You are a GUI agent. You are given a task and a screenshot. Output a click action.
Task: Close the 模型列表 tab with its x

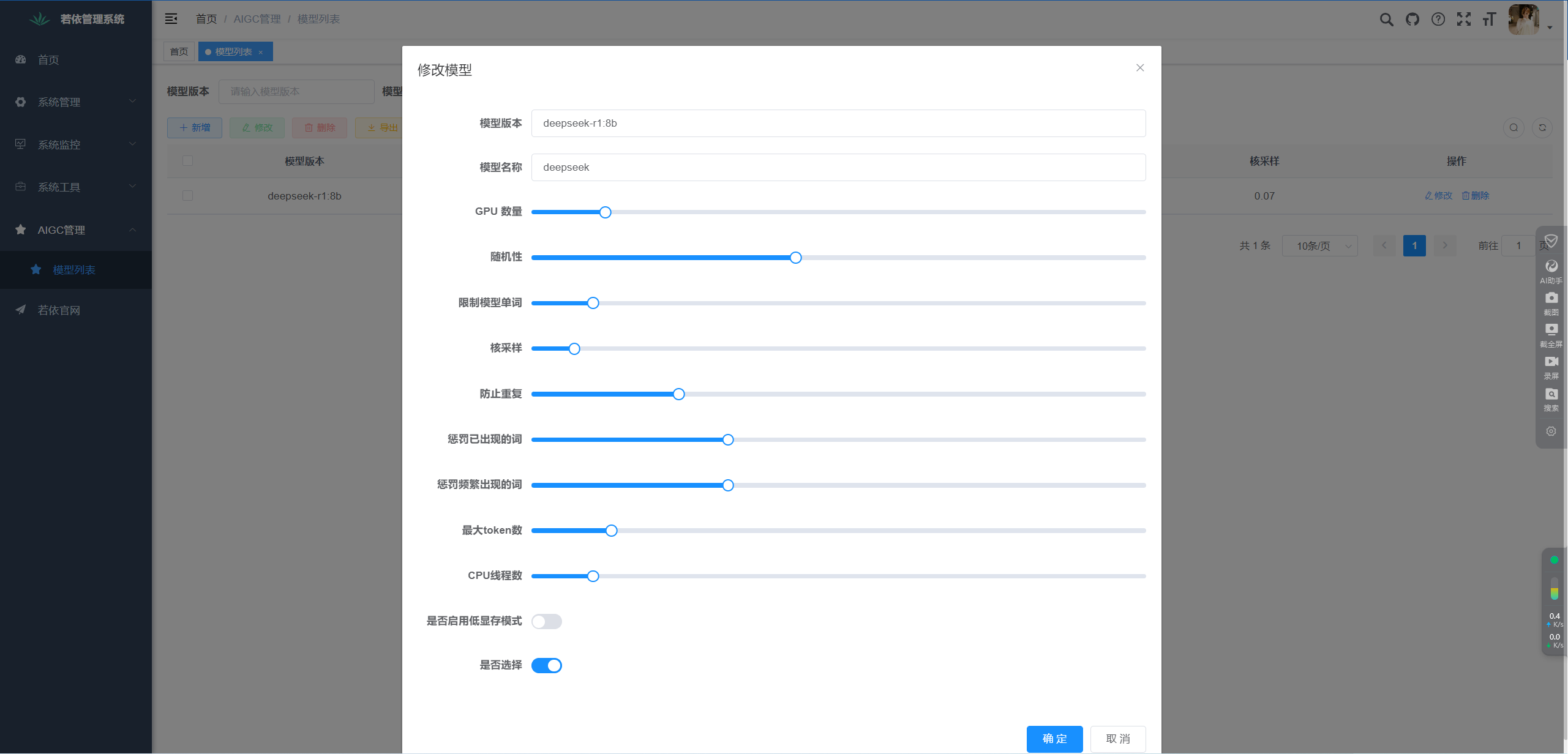[261, 52]
